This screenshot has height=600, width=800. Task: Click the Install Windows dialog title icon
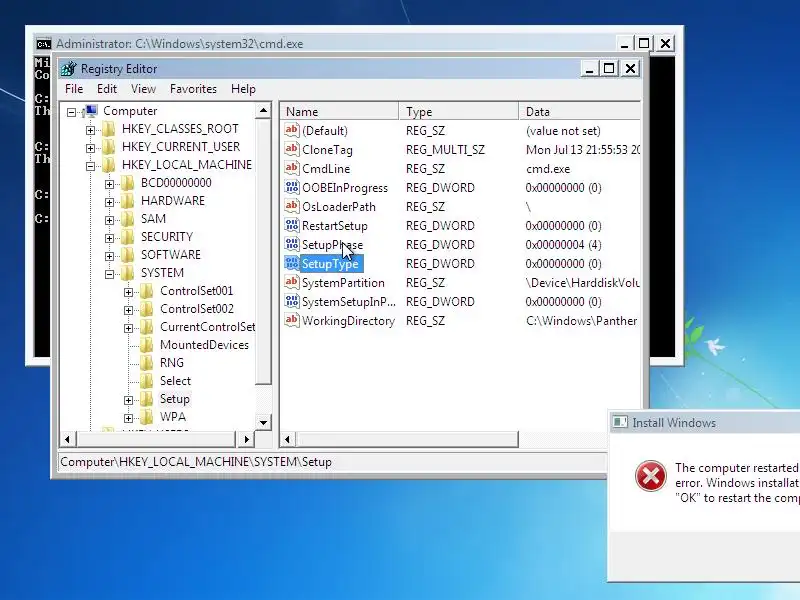pyautogui.click(x=620, y=422)
